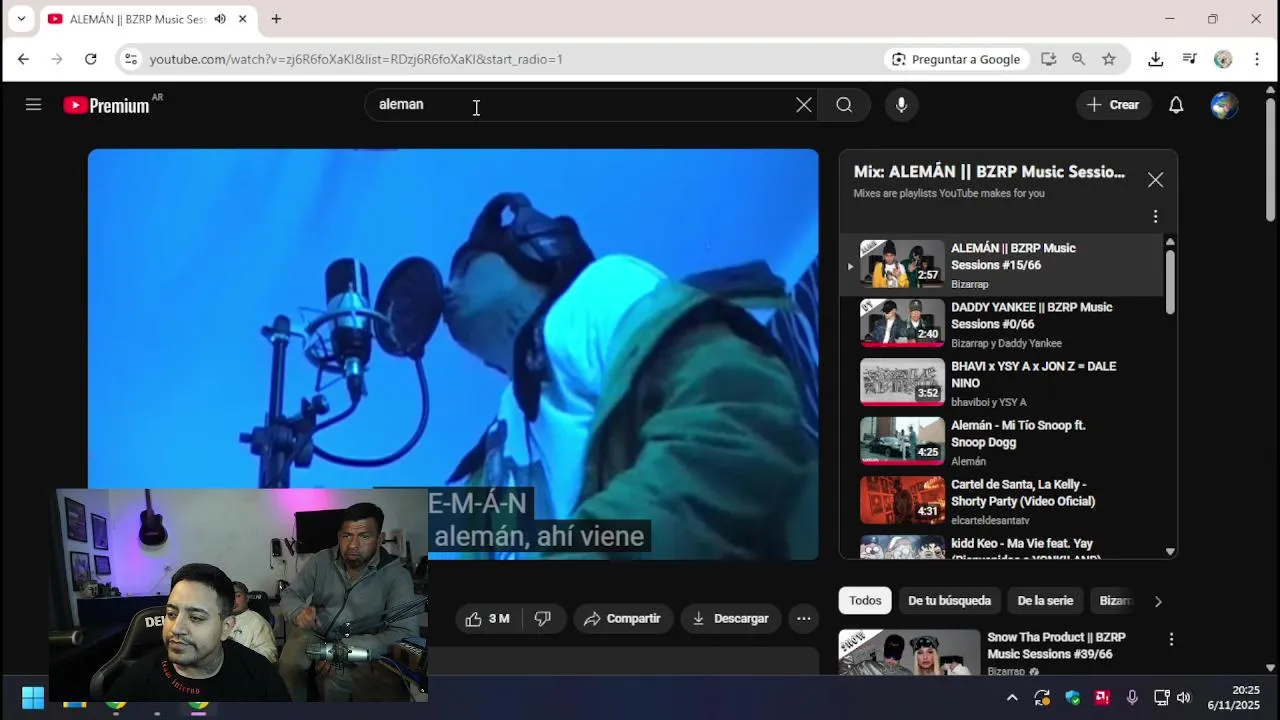Click the Compartir button
The image size is (1280, 720).
pyautogui.click(x=622, y=619)
